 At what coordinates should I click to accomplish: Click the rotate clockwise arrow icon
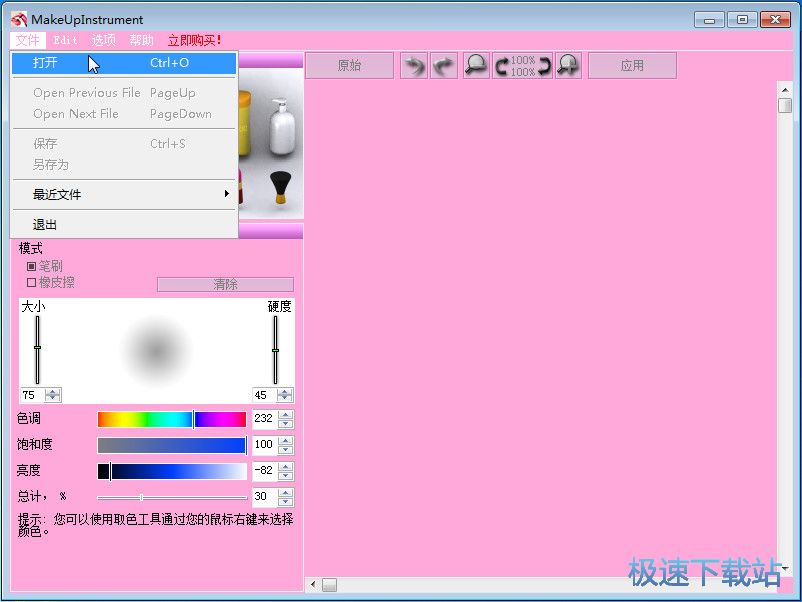coord(545,66)
